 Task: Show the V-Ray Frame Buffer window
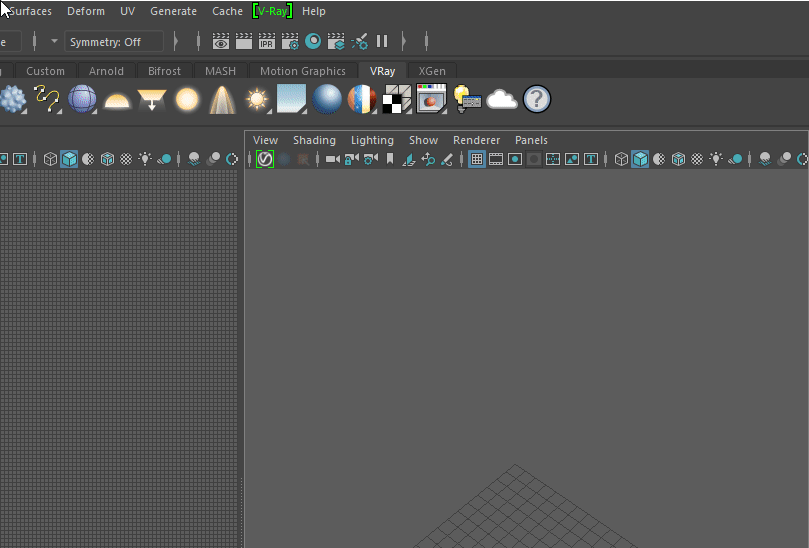(431, 99)
